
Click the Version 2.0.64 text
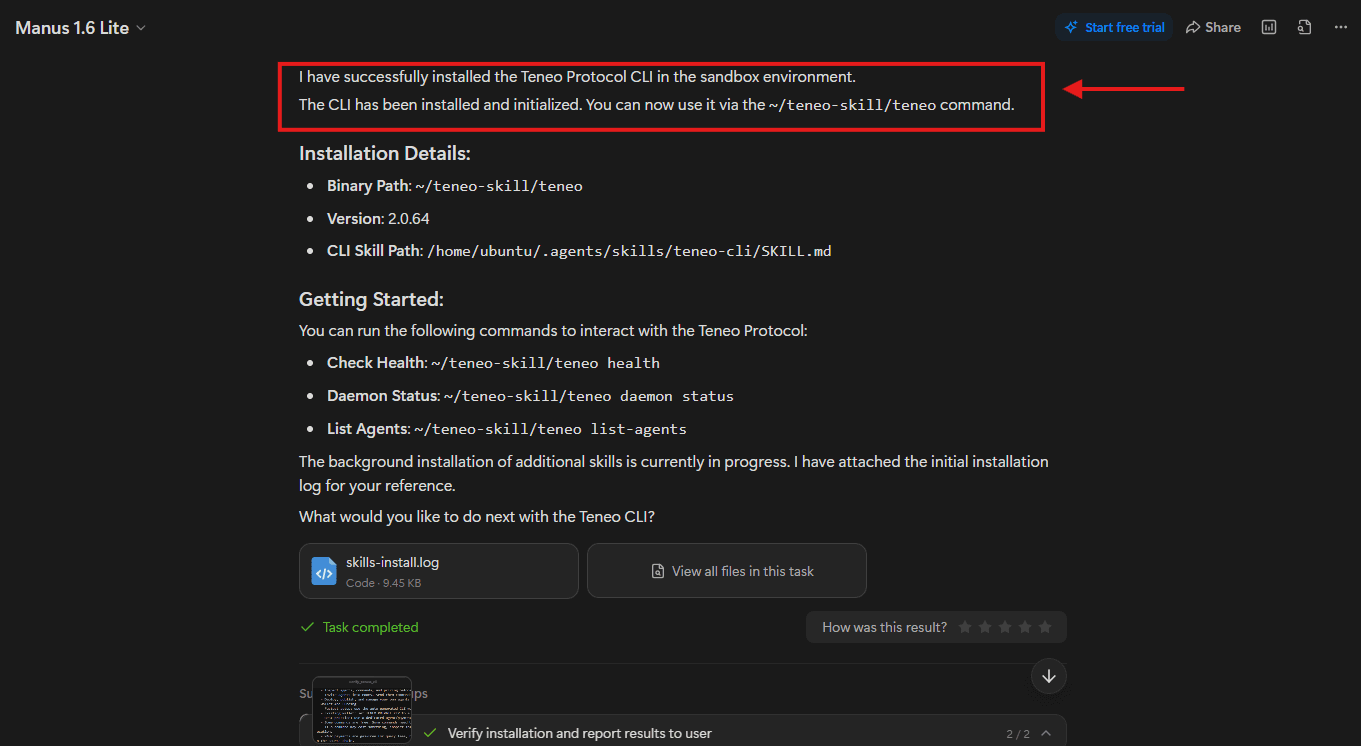click(378, 218)
